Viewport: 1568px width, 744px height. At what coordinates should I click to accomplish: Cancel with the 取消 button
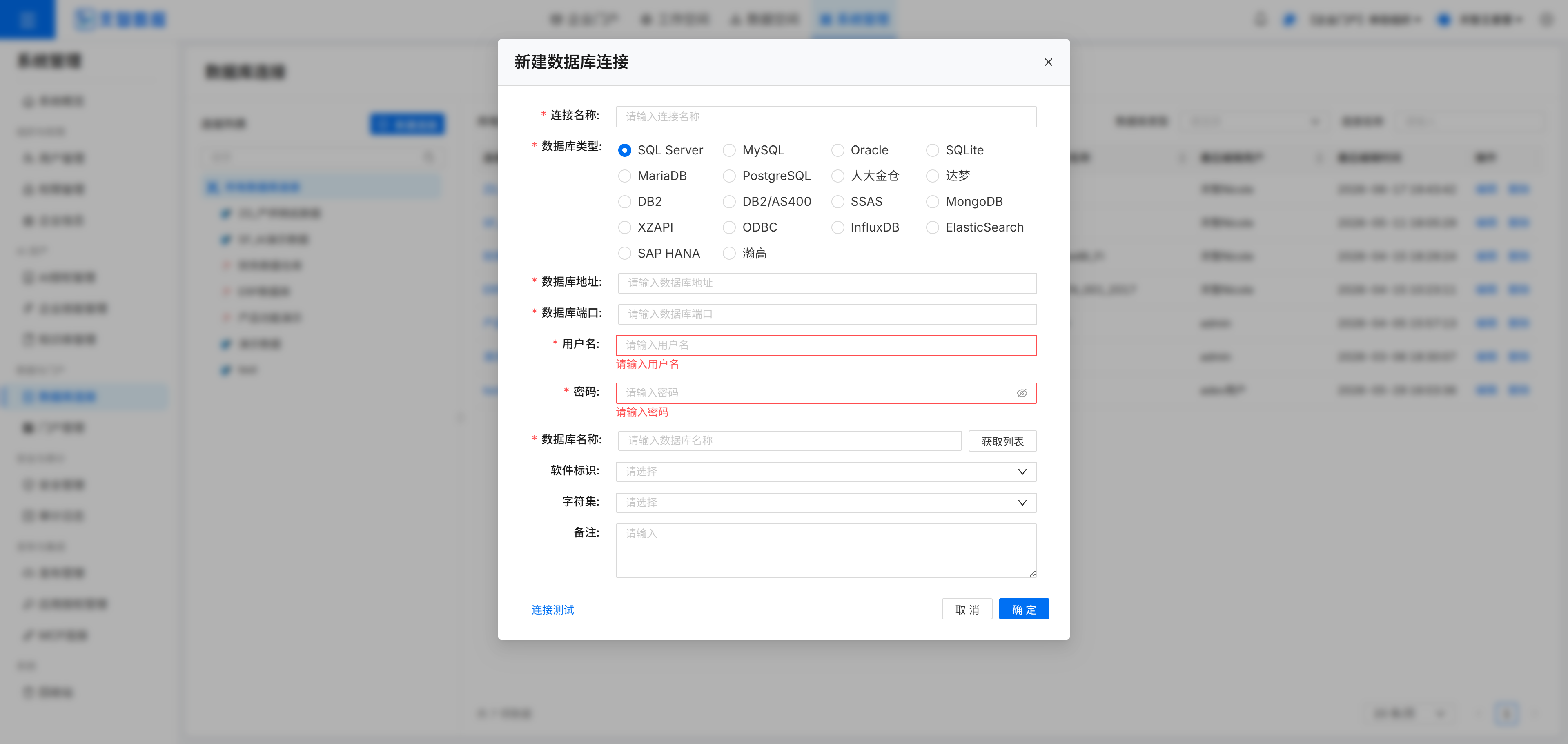point(967,609)
